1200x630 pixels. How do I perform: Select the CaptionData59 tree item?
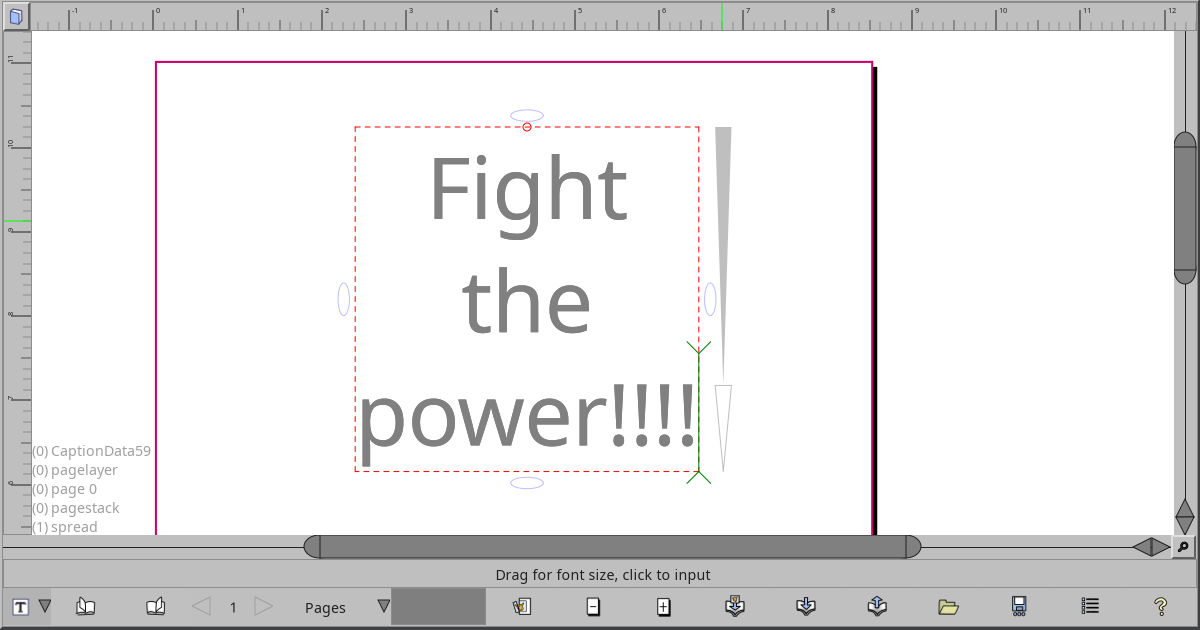tap(91, 451)
